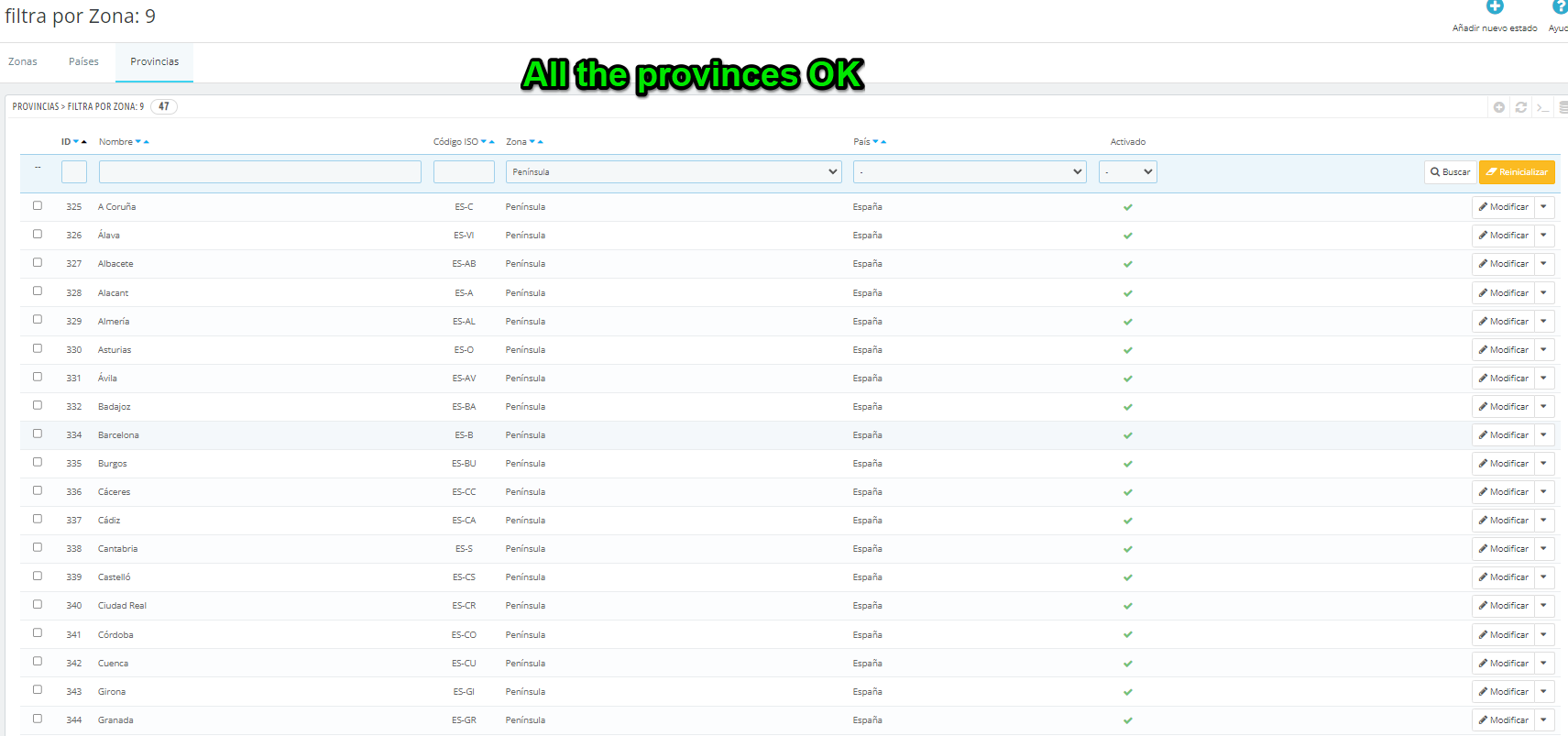Switch to the Países tab
This screenshot has height=736, width=1568.
click(83, 62)
